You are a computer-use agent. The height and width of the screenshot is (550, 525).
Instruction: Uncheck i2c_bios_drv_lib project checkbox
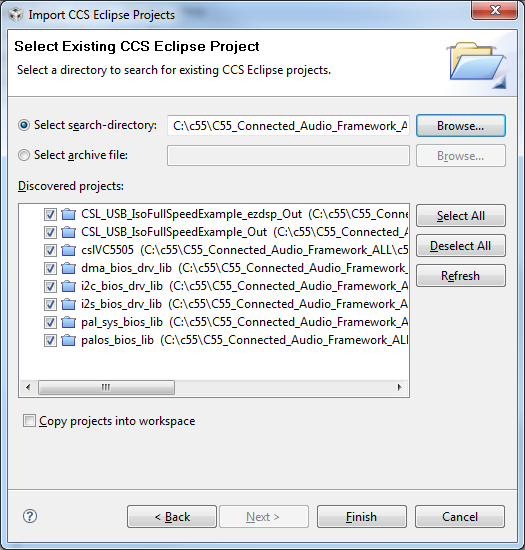tap(50, 286)
